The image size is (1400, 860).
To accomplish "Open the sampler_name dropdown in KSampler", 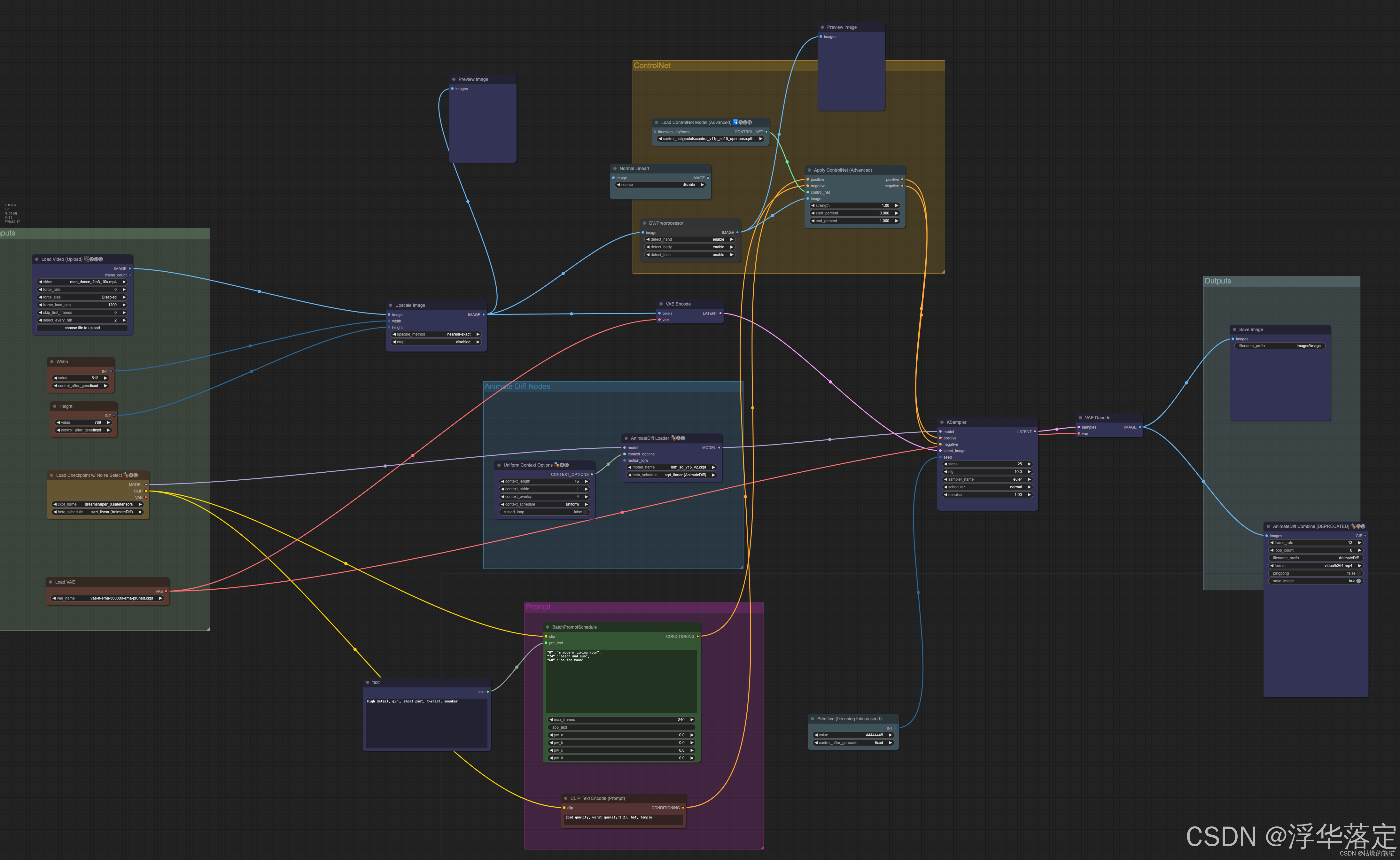I will point(988,479).
